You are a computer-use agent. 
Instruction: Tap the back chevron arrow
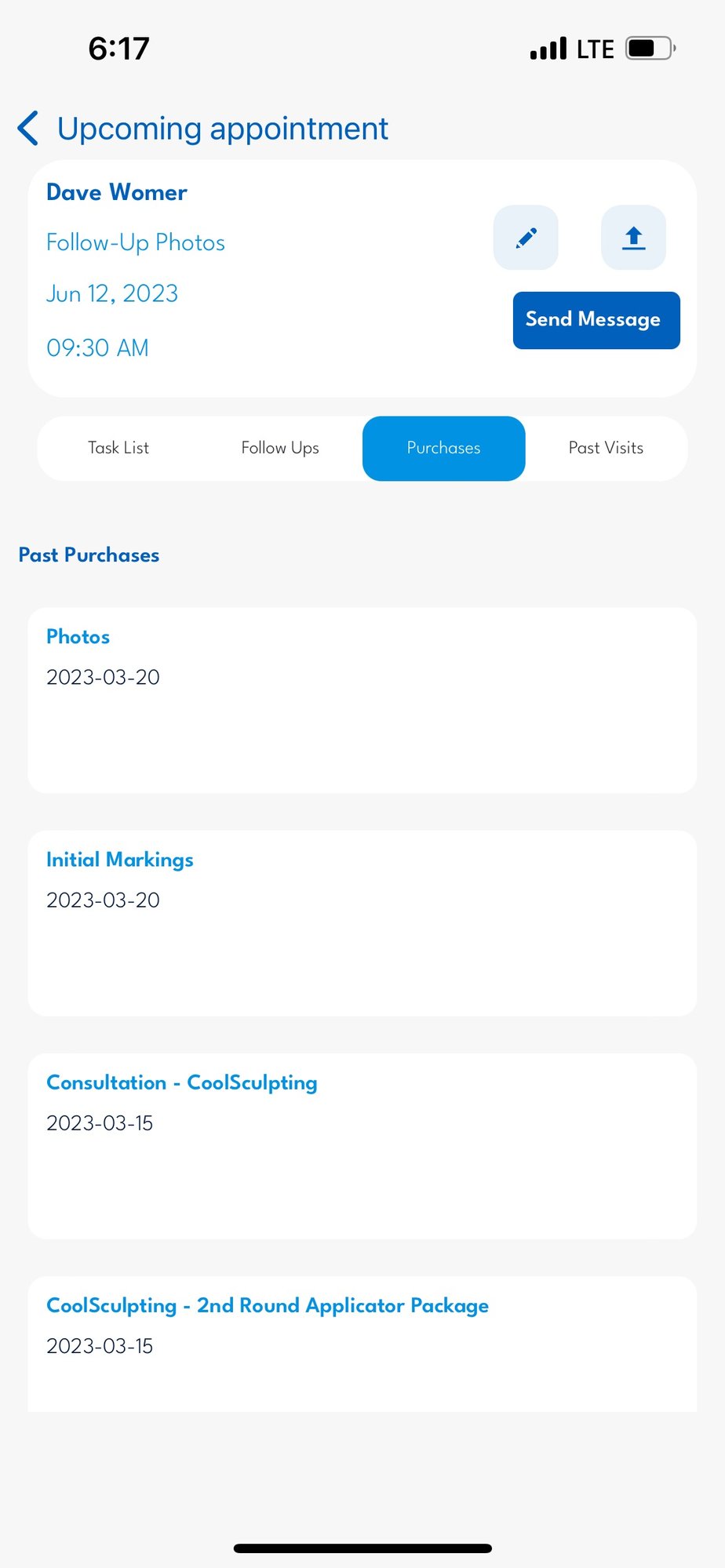pyautogui.click(x=28, y=129)
